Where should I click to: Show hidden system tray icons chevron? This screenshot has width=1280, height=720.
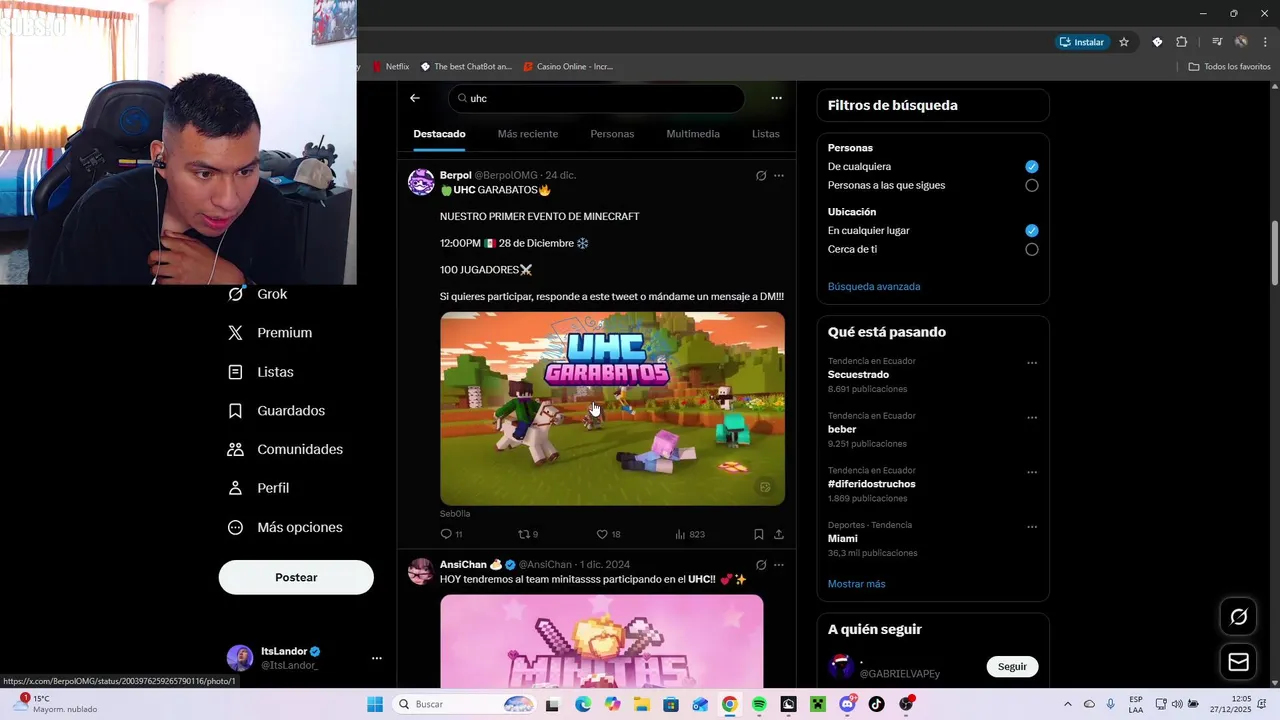1067,704
